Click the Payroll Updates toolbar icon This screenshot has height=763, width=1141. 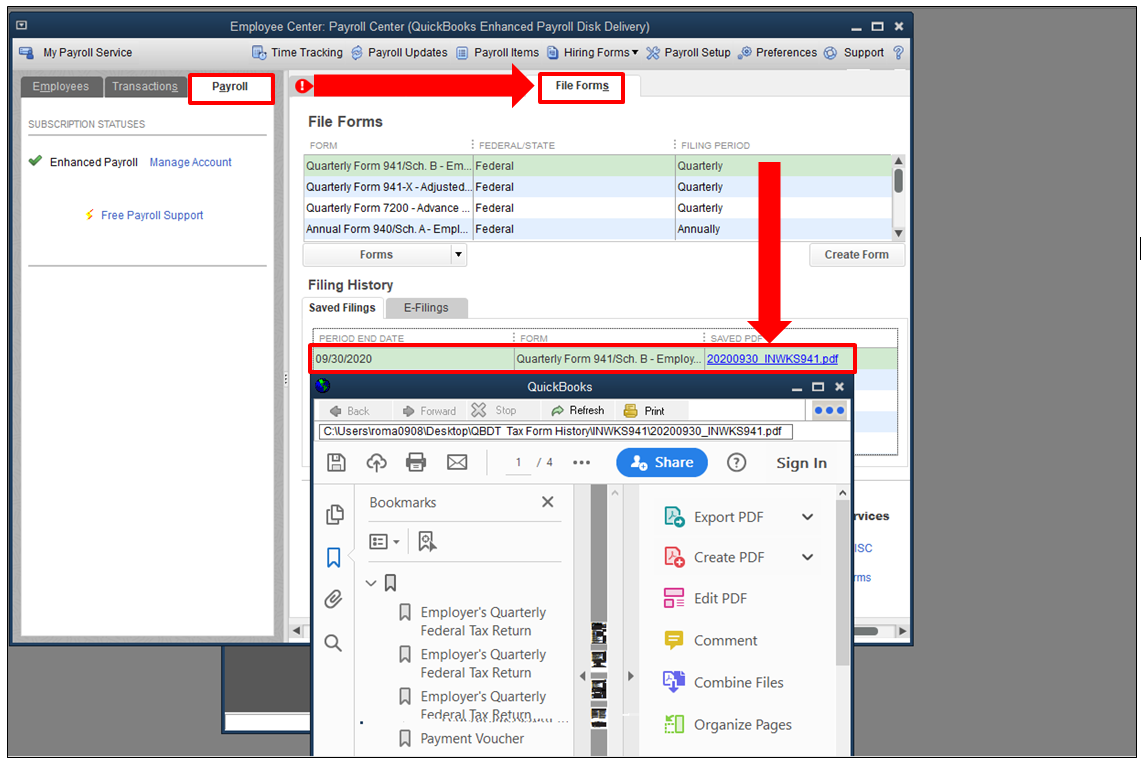pyautogui.click(x=357, y=52)
